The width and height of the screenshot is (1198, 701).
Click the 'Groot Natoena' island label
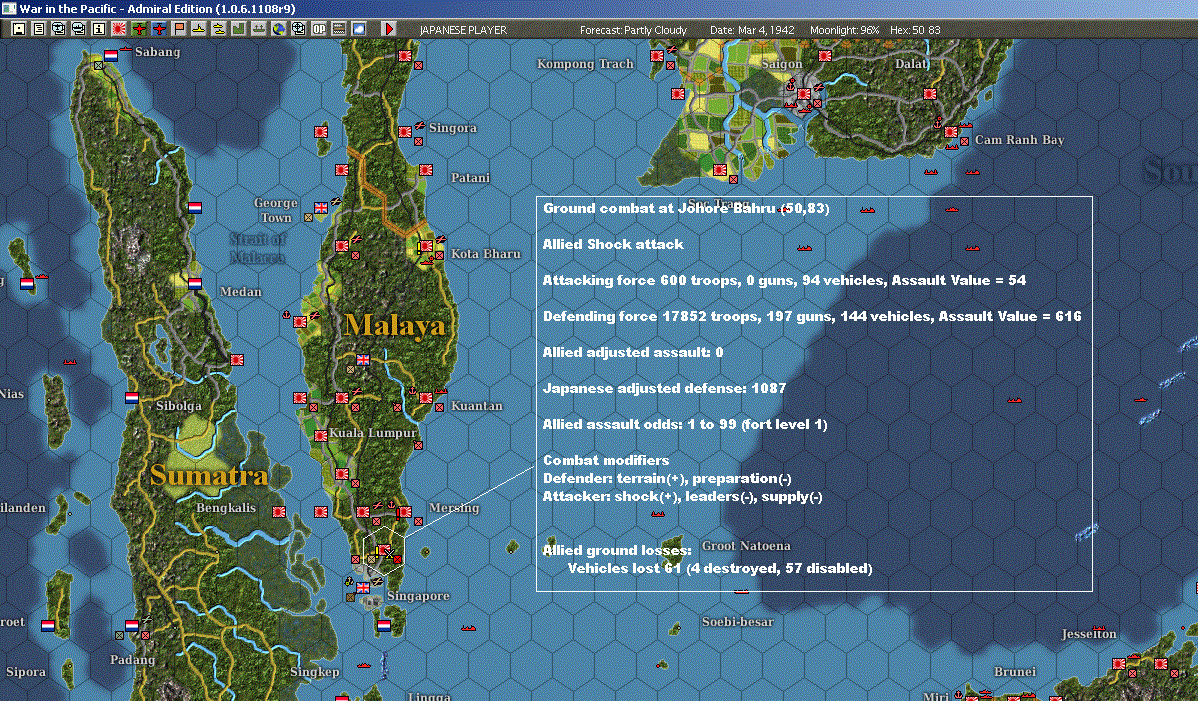click(x=746, y=545)
